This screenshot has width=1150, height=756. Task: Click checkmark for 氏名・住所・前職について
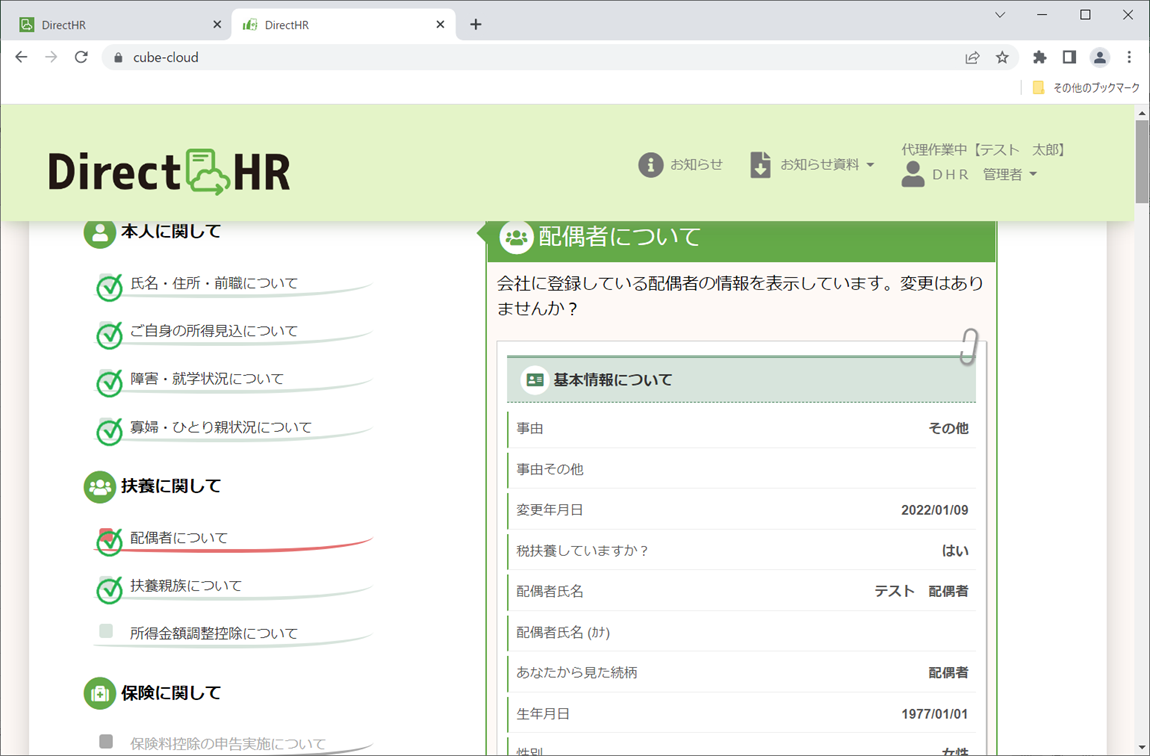coord(109,287)
